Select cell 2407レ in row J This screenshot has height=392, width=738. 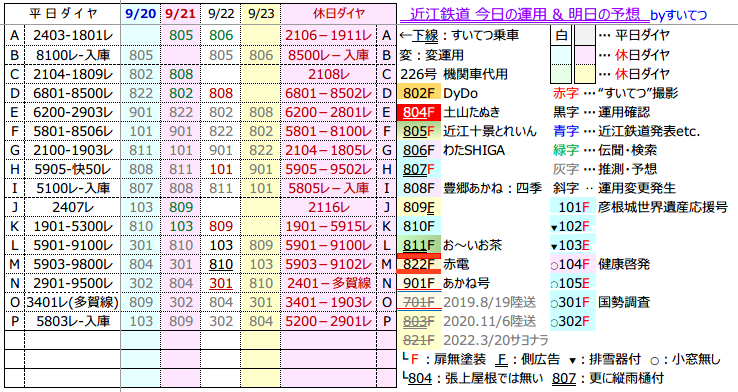tap(73, 207)
